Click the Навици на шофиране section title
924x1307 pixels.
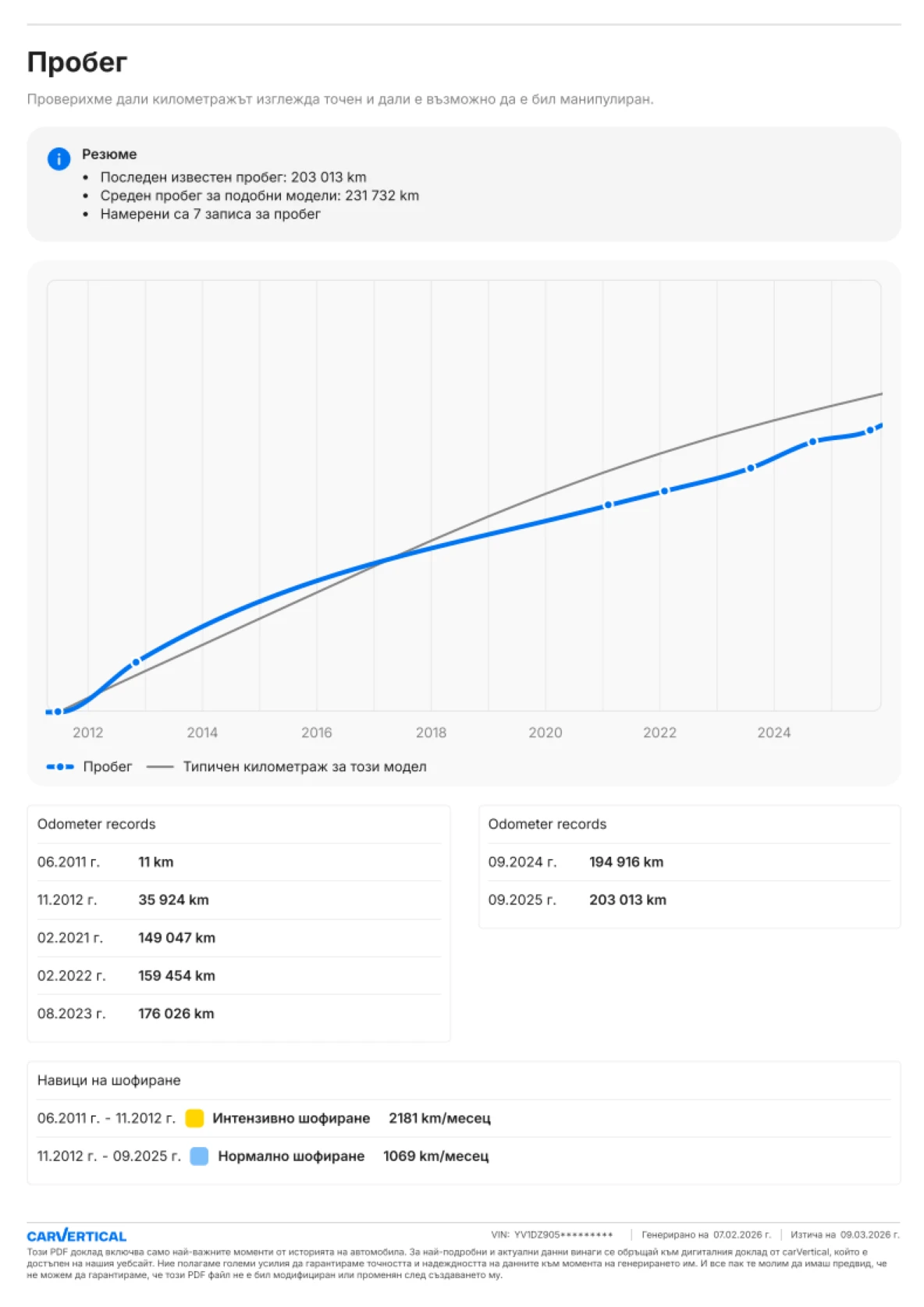(109, 1081)
